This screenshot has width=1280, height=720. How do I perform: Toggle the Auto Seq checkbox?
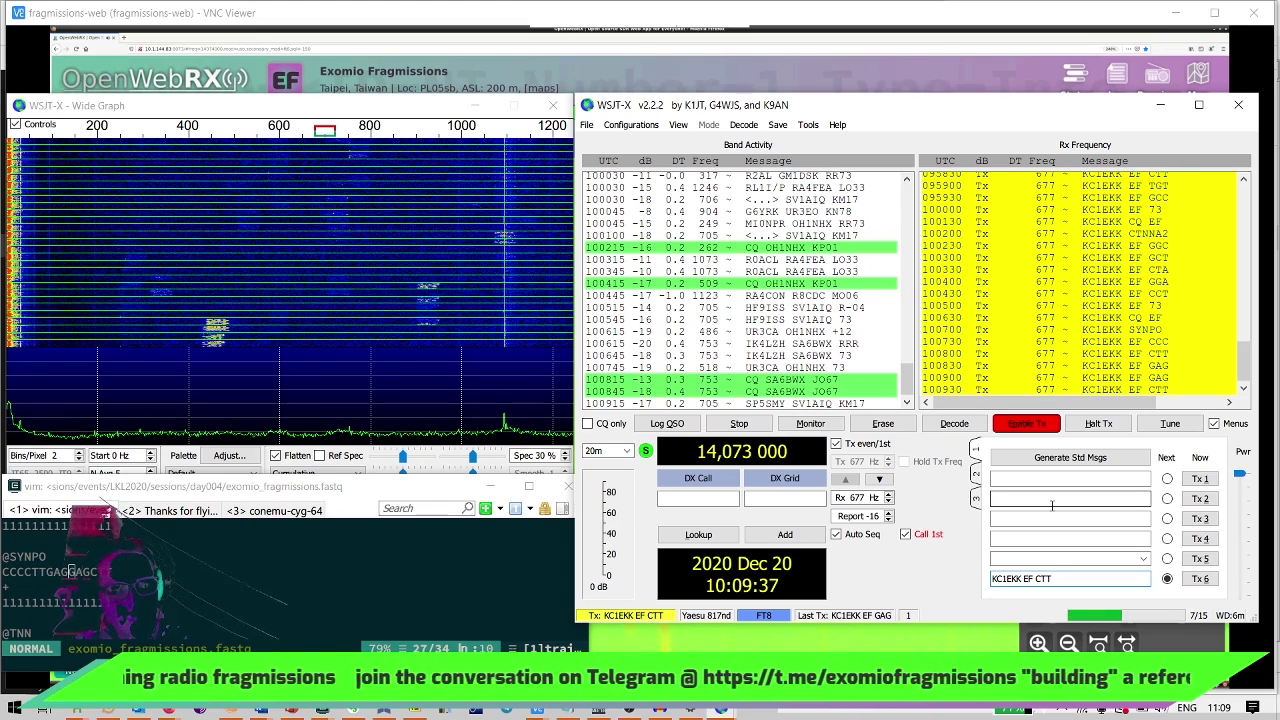[836, 534]
